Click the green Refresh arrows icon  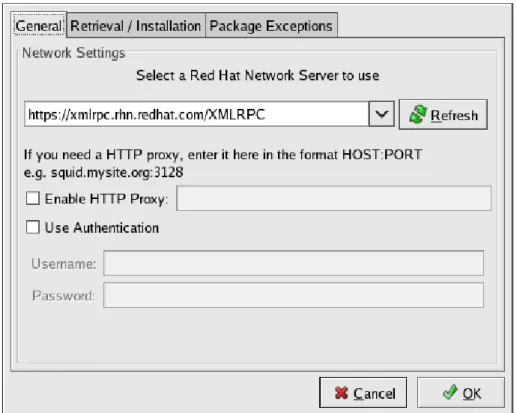tap(418, 114)
